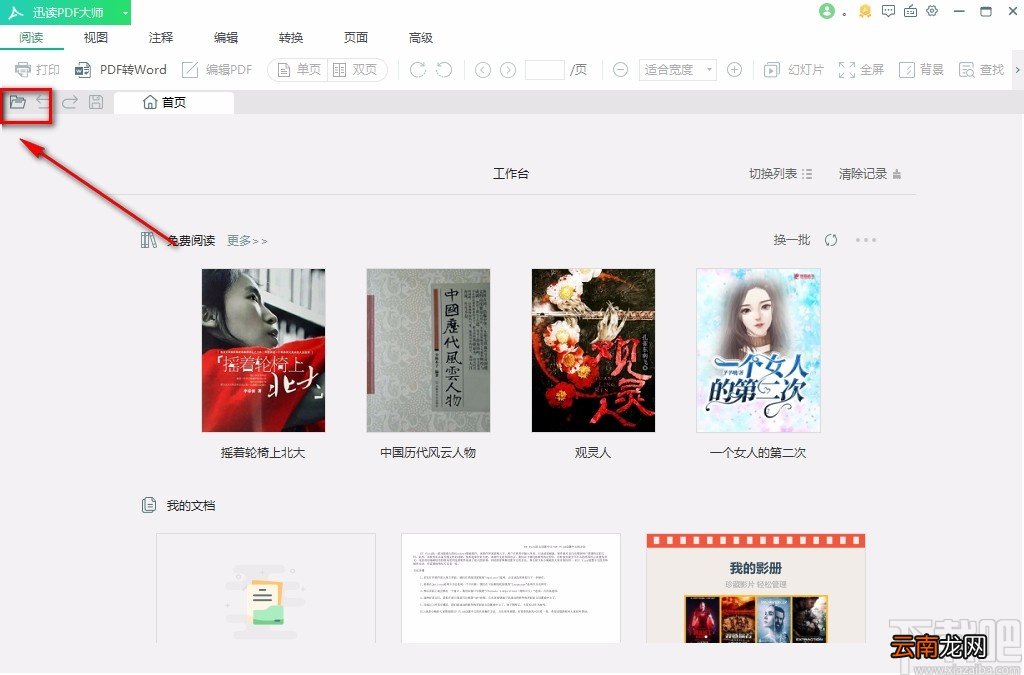Click the 更多>> link
The height and width of the screenshot is (675, 1024).
pos(247,241)
